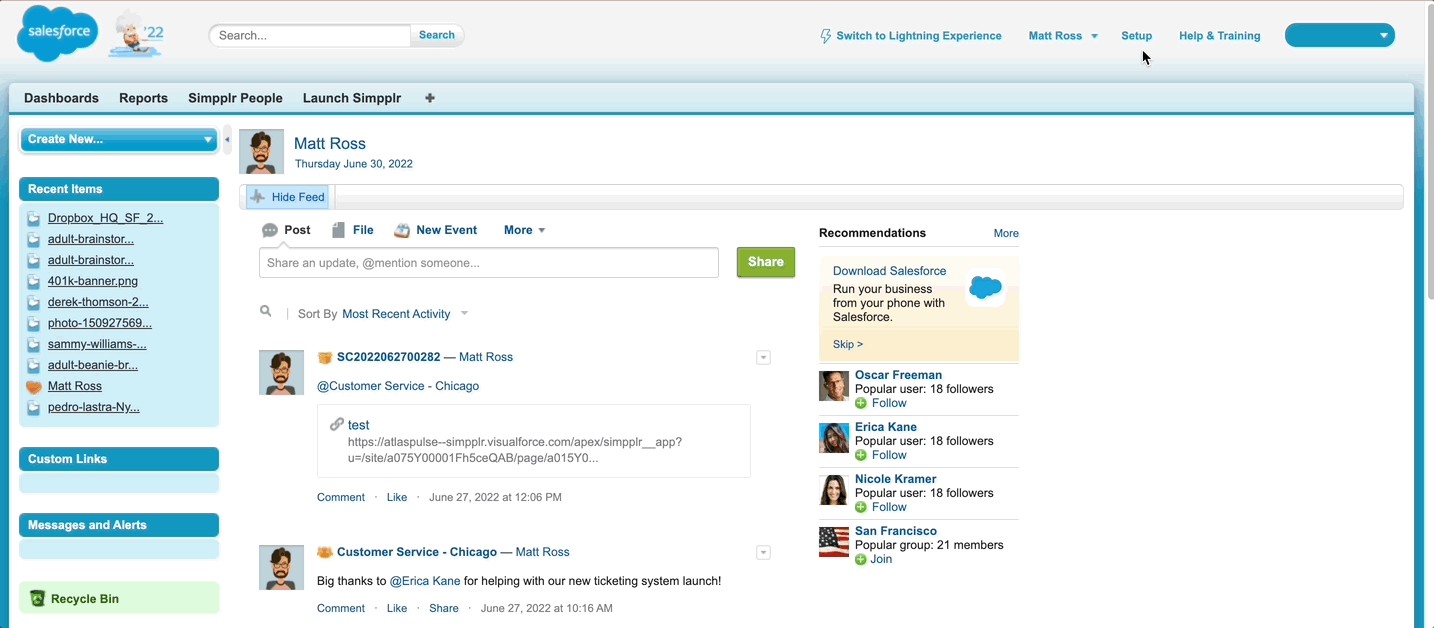Click the file icon beside sammy-williams-...
1434x628 pixels.
(34, 344)
